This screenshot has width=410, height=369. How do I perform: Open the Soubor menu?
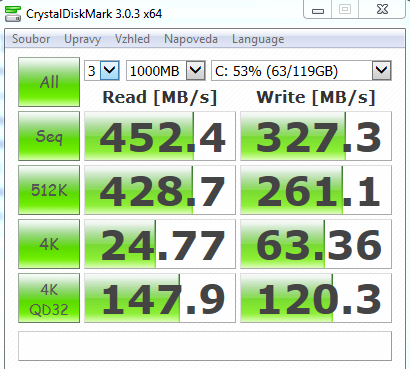pyautogui.click(x=31, y=39)
